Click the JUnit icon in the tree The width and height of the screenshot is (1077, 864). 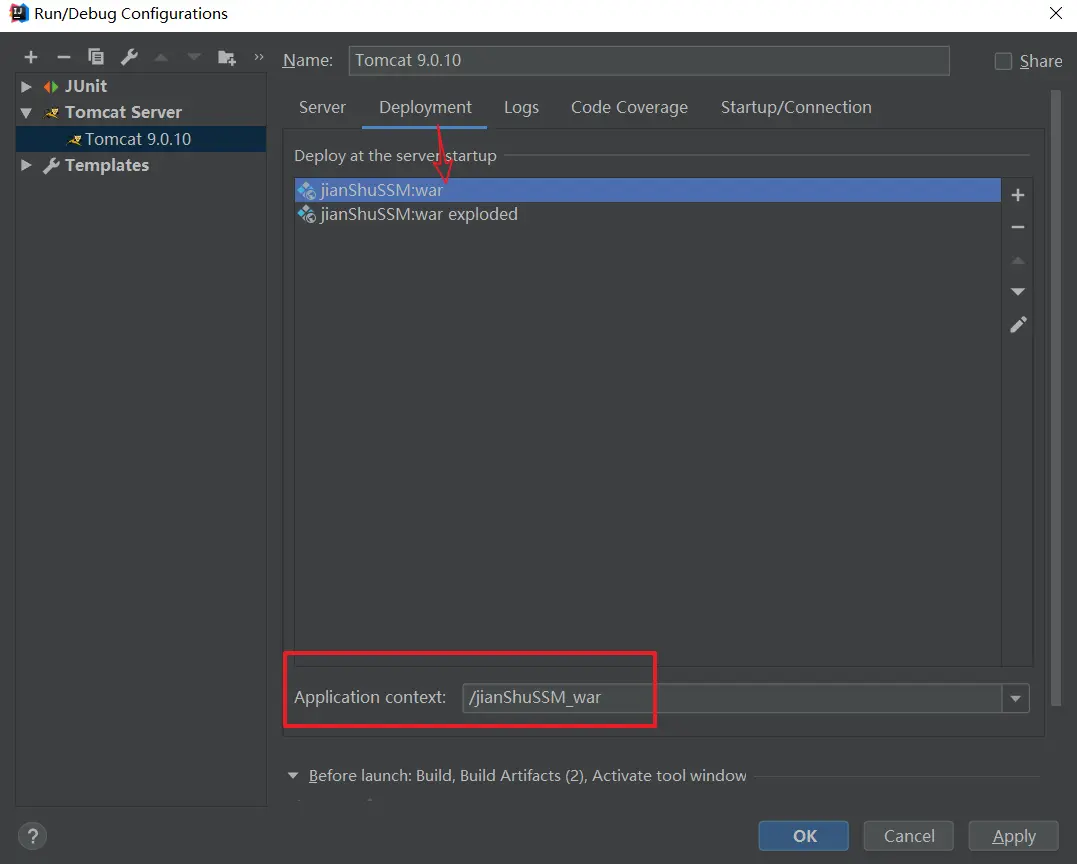click(x=51, y=87)
